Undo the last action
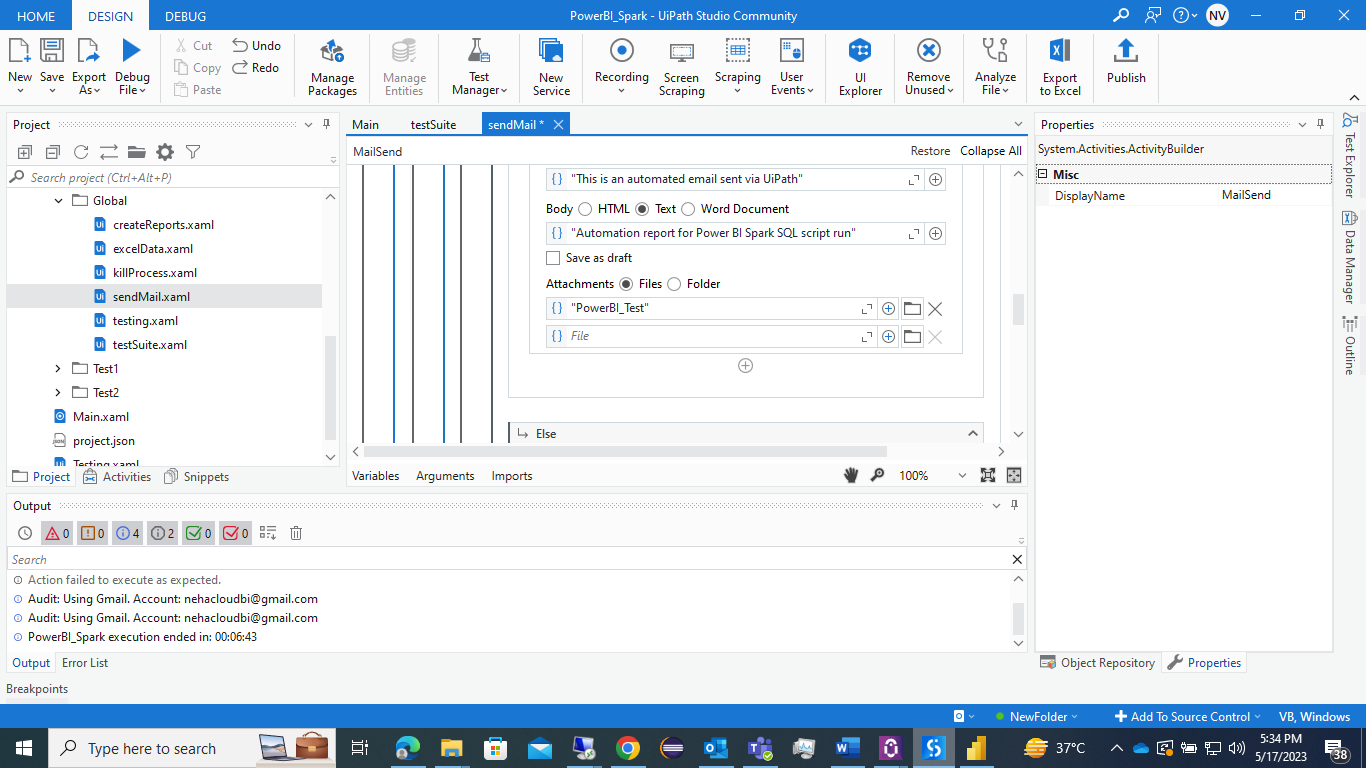The height and width of the screenshot is (768, 1366). click(256, 45)
